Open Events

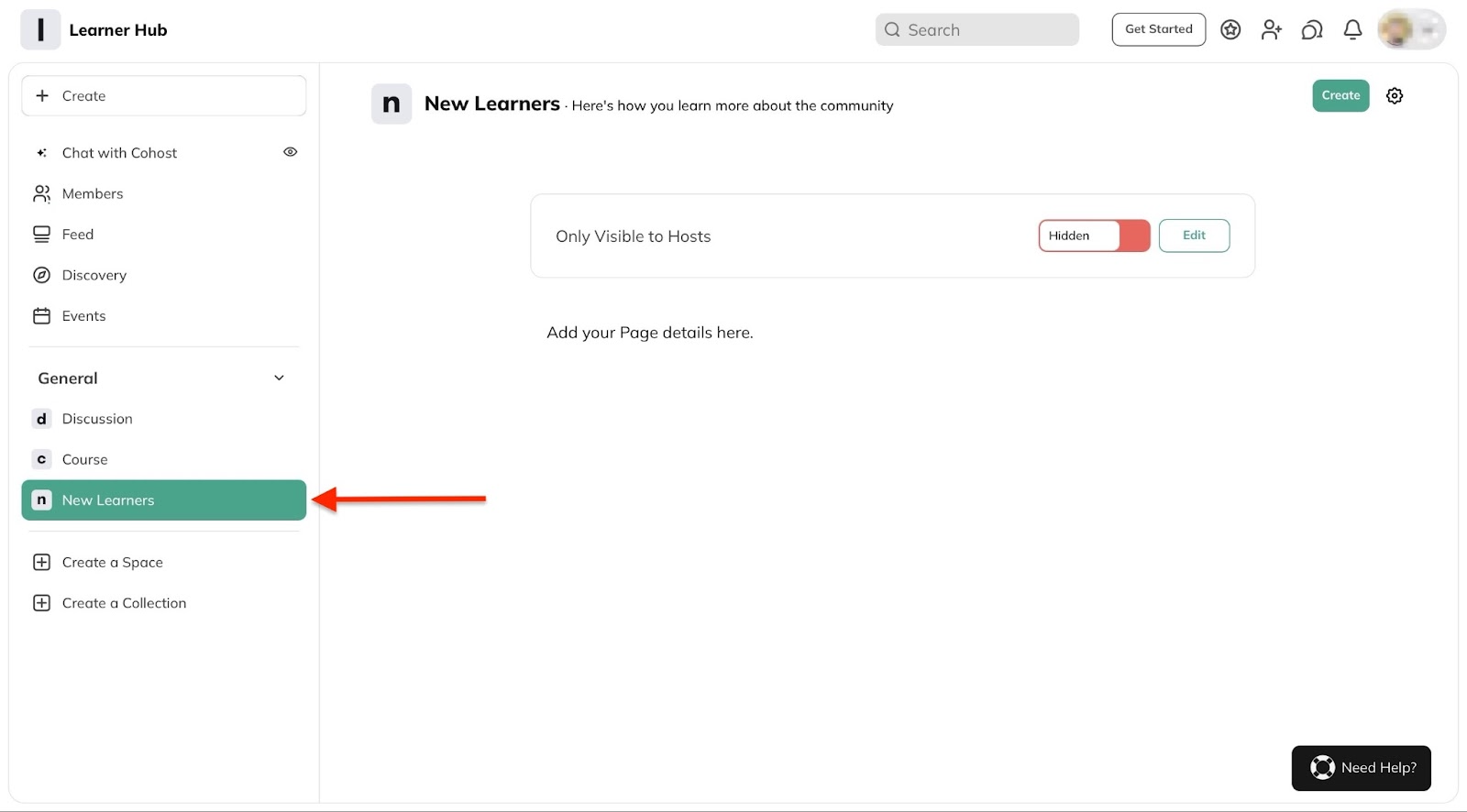[164, 316]
